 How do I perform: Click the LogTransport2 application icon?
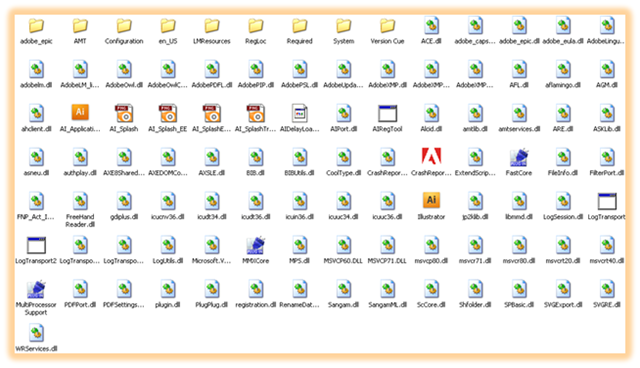pyautogui.click(x=36, y=245)
